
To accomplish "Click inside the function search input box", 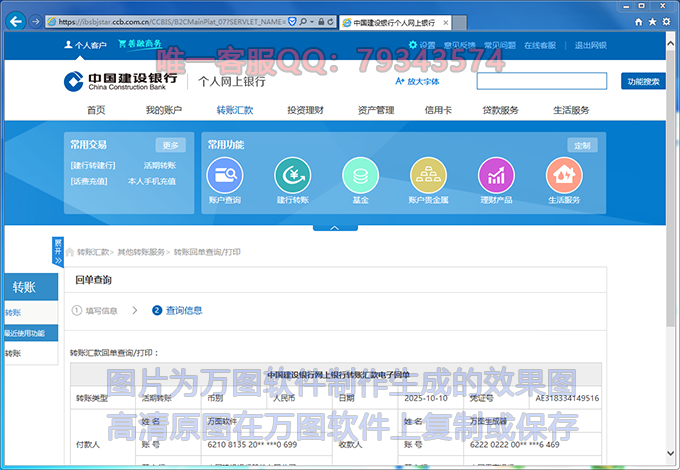I will click(x=541, y=82).
